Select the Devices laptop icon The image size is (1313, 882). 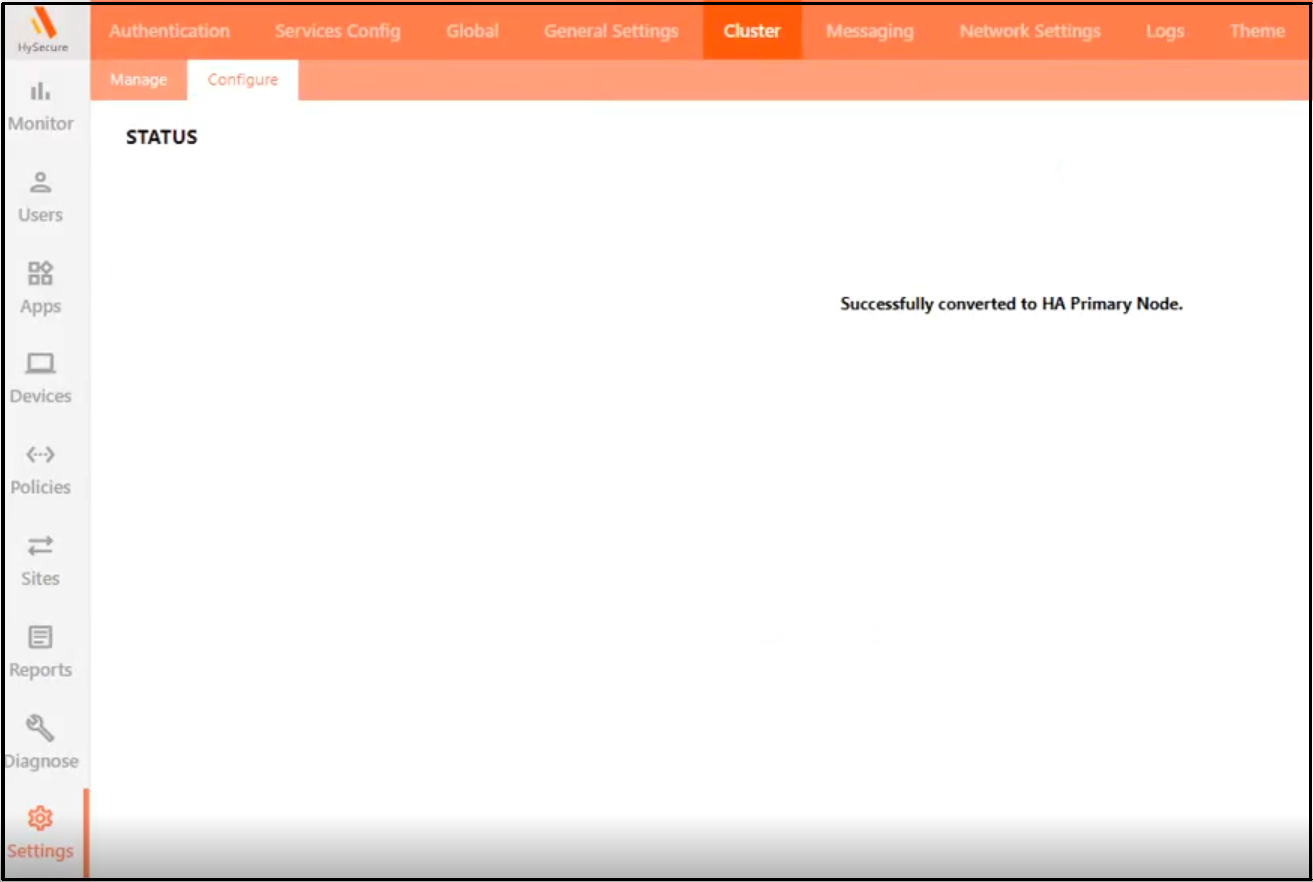(40, 364)
